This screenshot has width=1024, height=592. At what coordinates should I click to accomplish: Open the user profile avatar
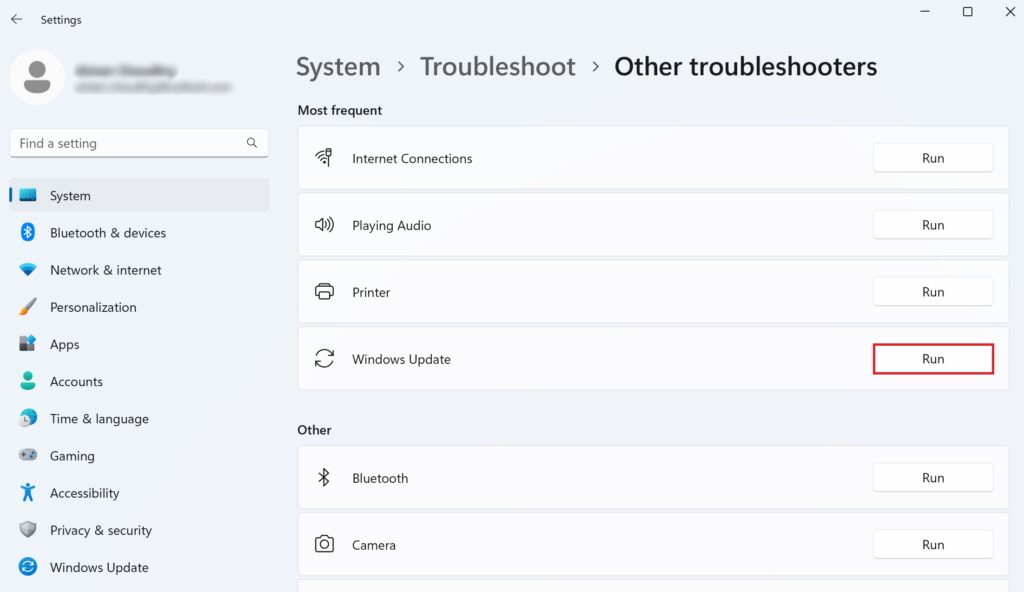point(38,77)
